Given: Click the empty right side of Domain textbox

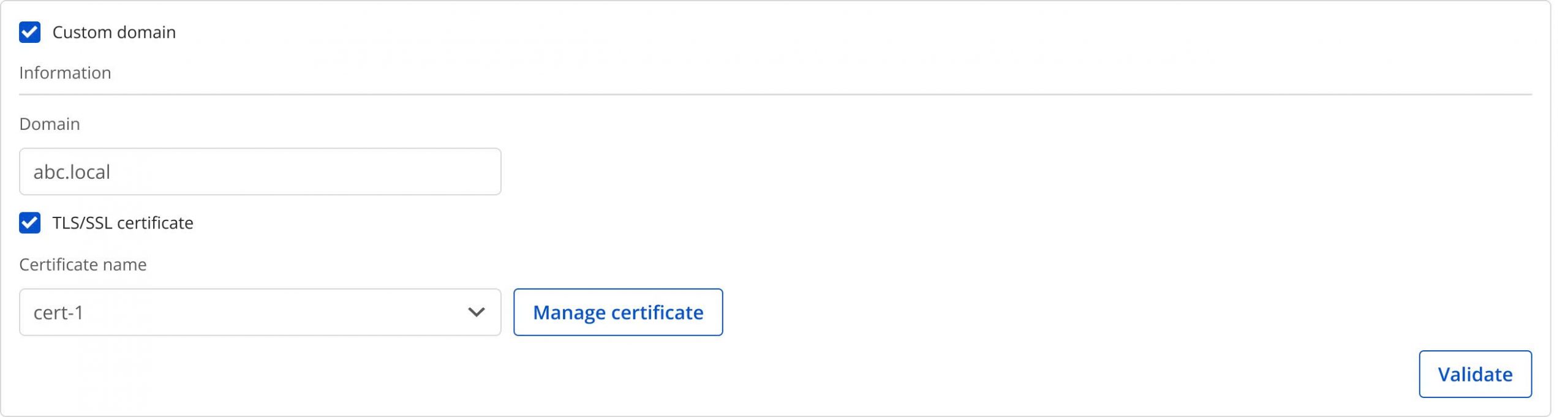Looking at the screenshot, I should (x=398, y=172).
